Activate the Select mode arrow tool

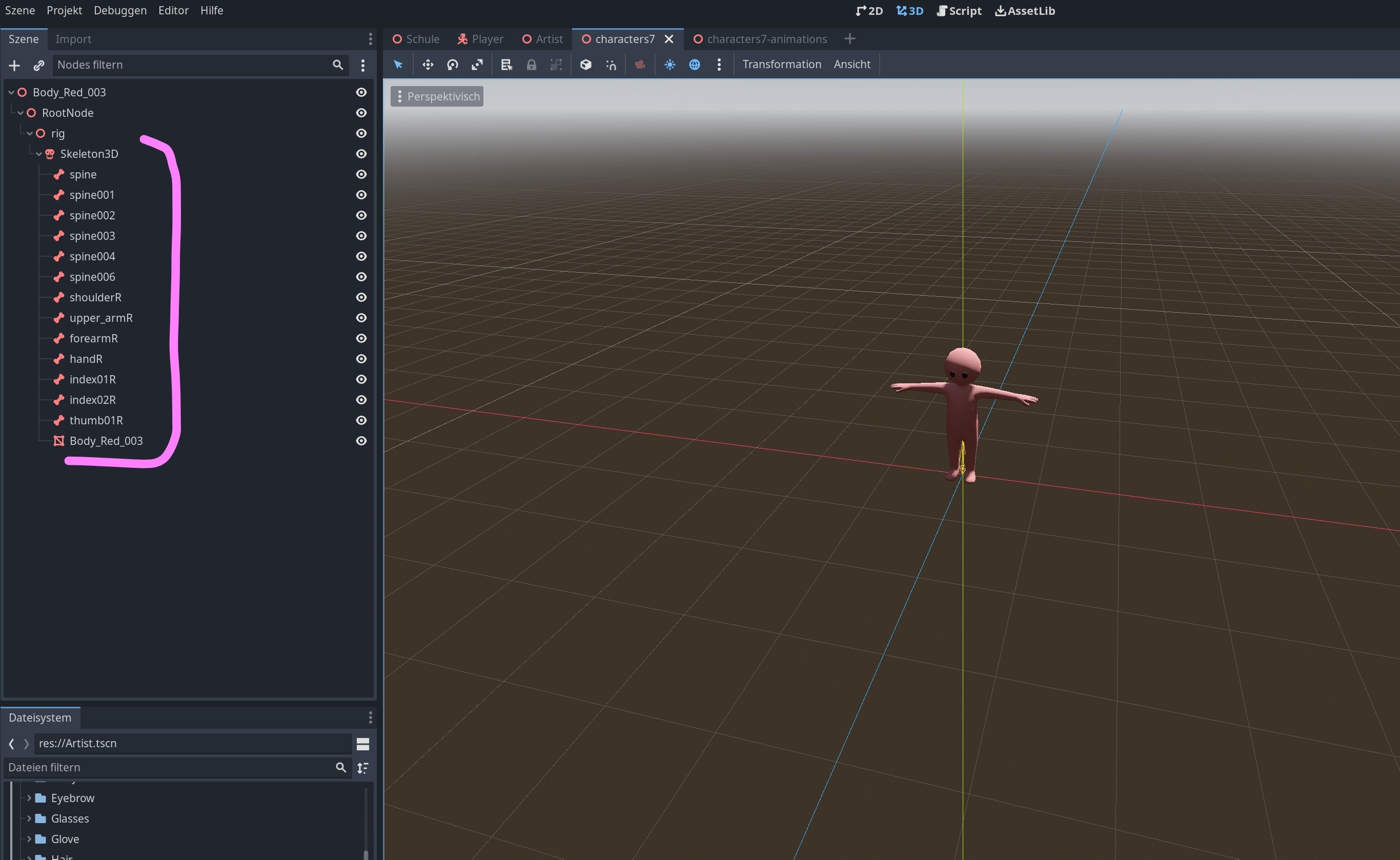pyautogui.click(x=398, y=64)
